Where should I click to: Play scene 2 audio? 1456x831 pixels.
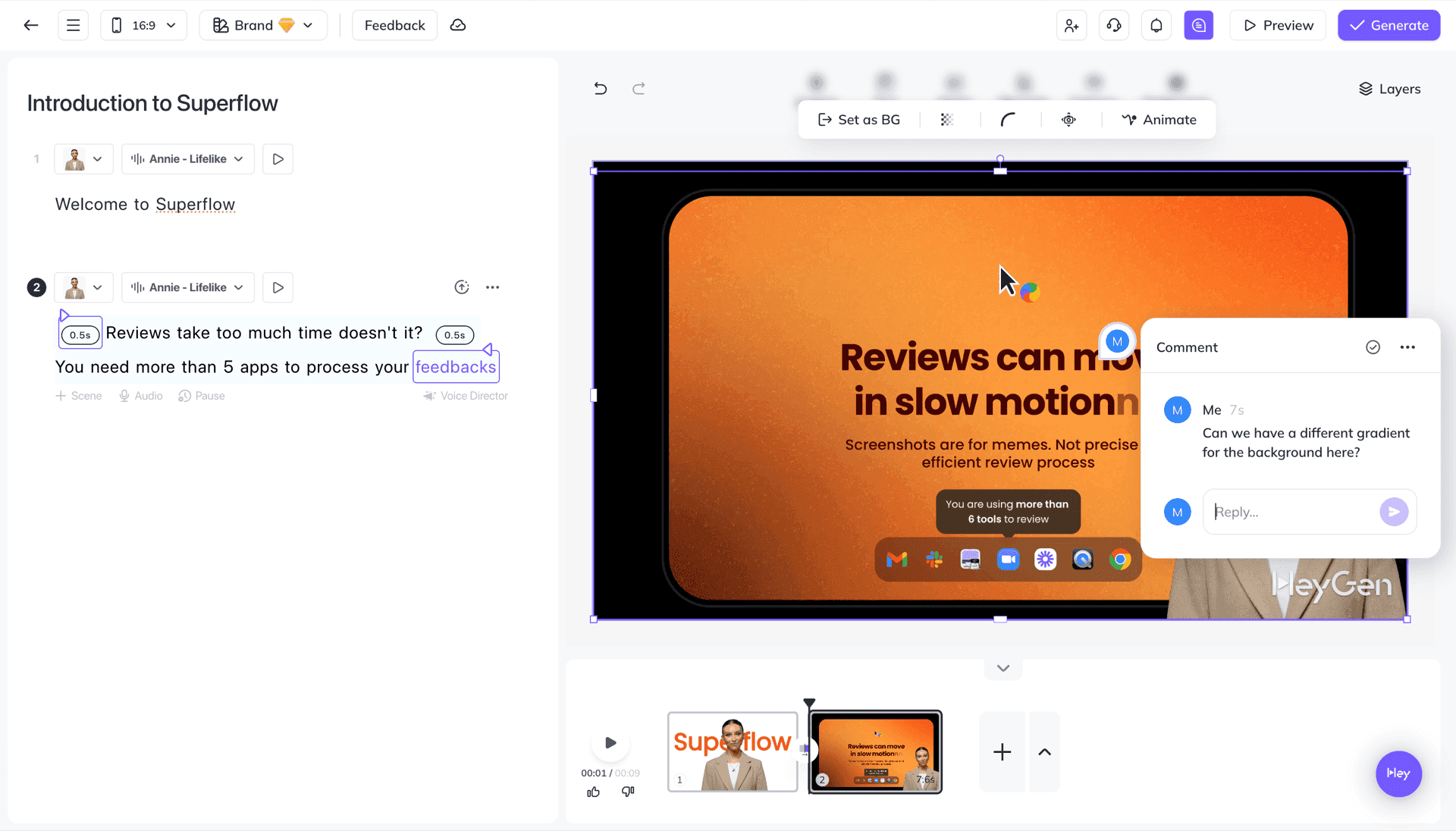tap(278, 287)
